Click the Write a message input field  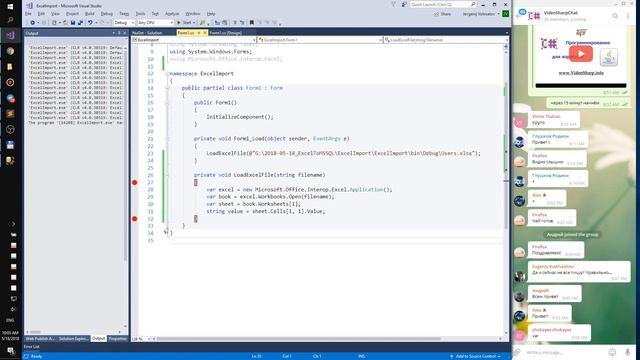564,352
